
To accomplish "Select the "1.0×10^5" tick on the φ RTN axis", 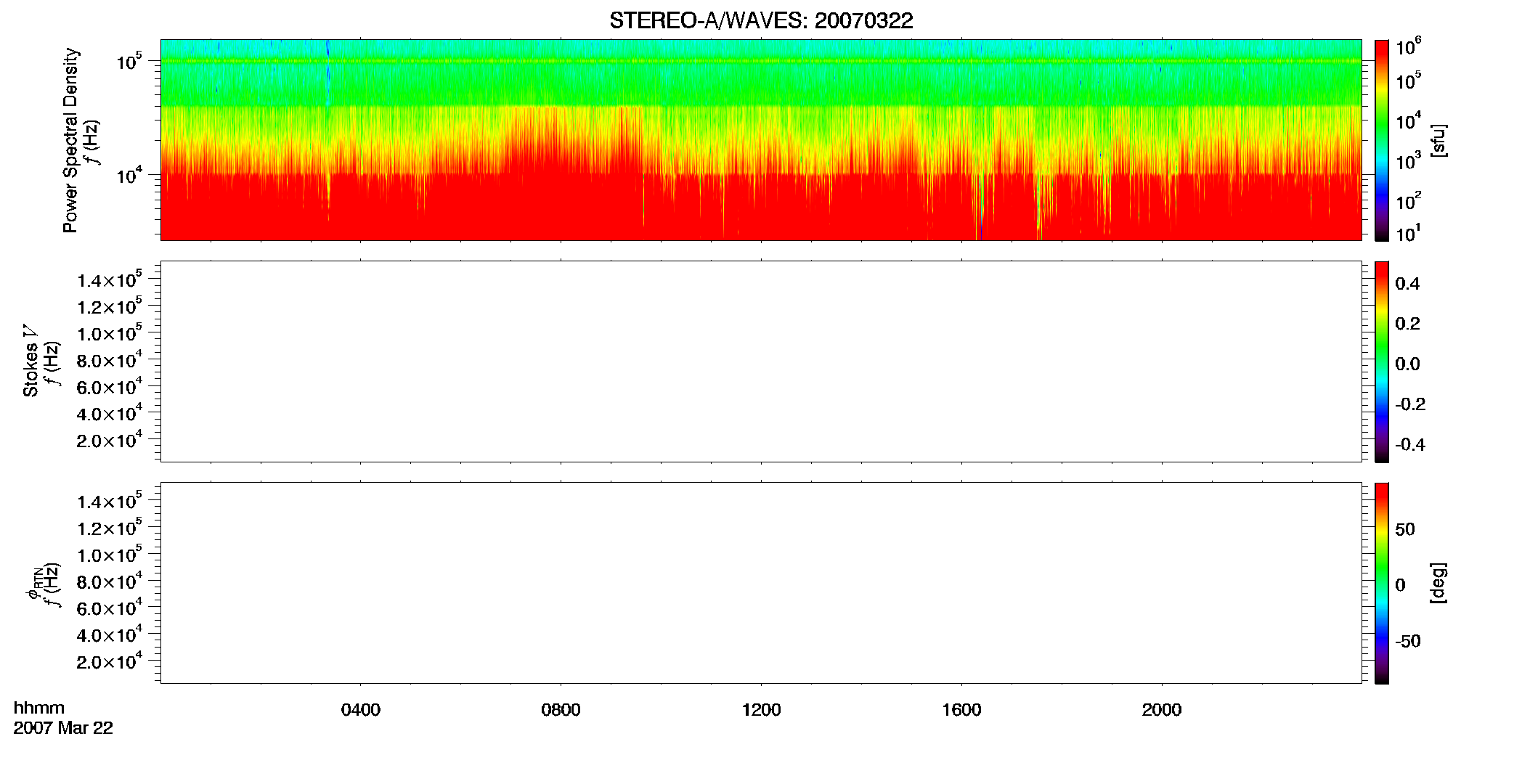I will pos(110,555).
